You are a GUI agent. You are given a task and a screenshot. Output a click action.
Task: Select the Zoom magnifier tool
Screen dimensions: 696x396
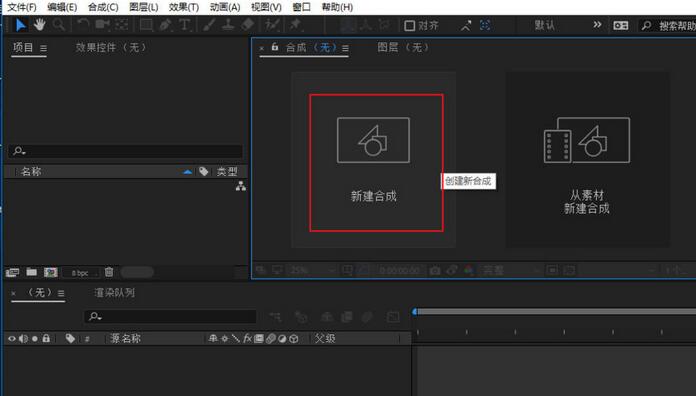point(59,25)
